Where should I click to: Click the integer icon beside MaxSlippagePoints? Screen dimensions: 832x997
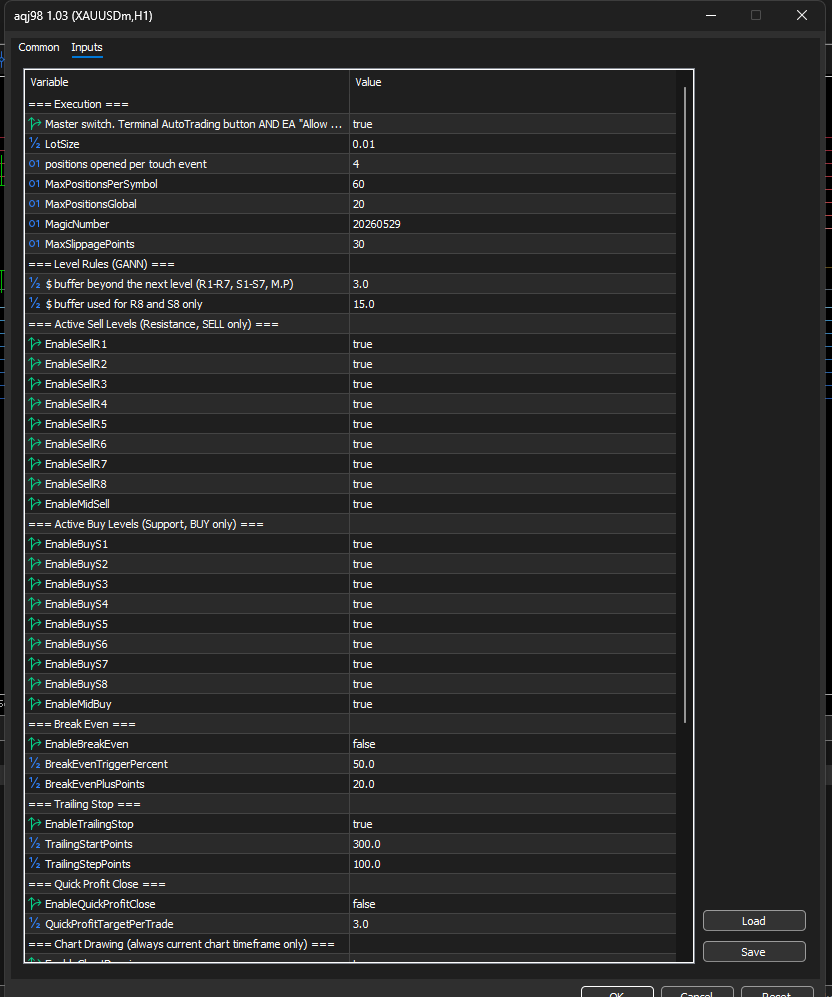34,244
